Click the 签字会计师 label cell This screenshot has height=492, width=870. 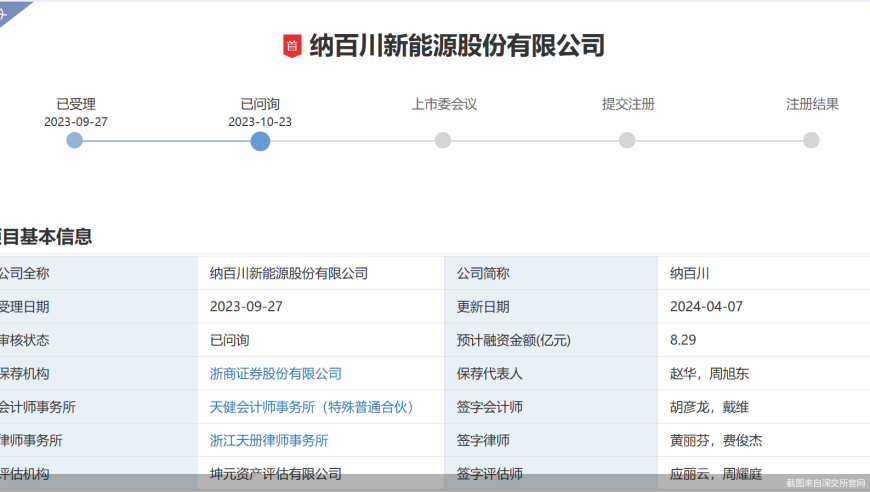tap(551, 407)
